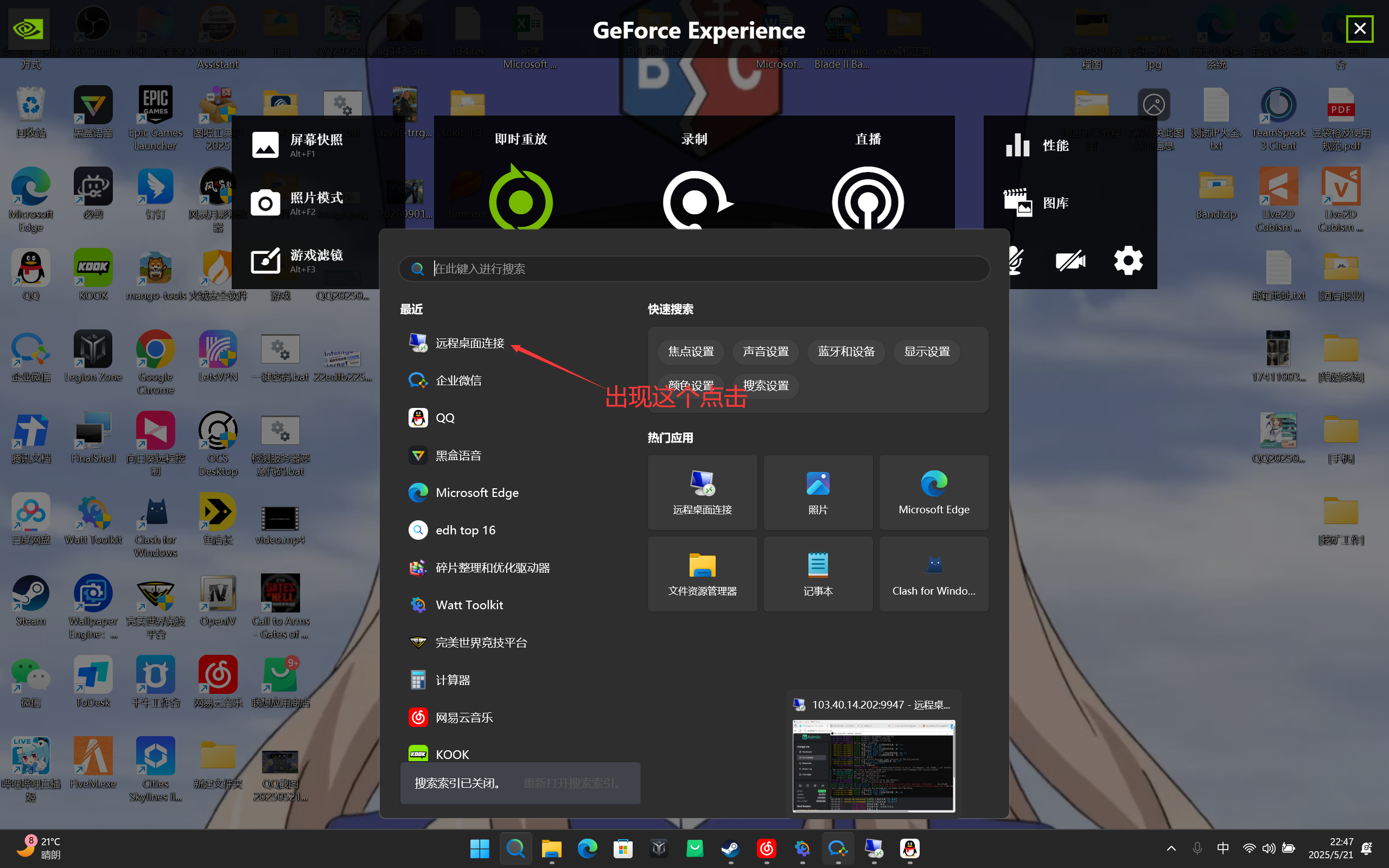1389x868 pixels.
Task: Select Epic Games Launcher desktop shortcut
Action: point(155,118)
